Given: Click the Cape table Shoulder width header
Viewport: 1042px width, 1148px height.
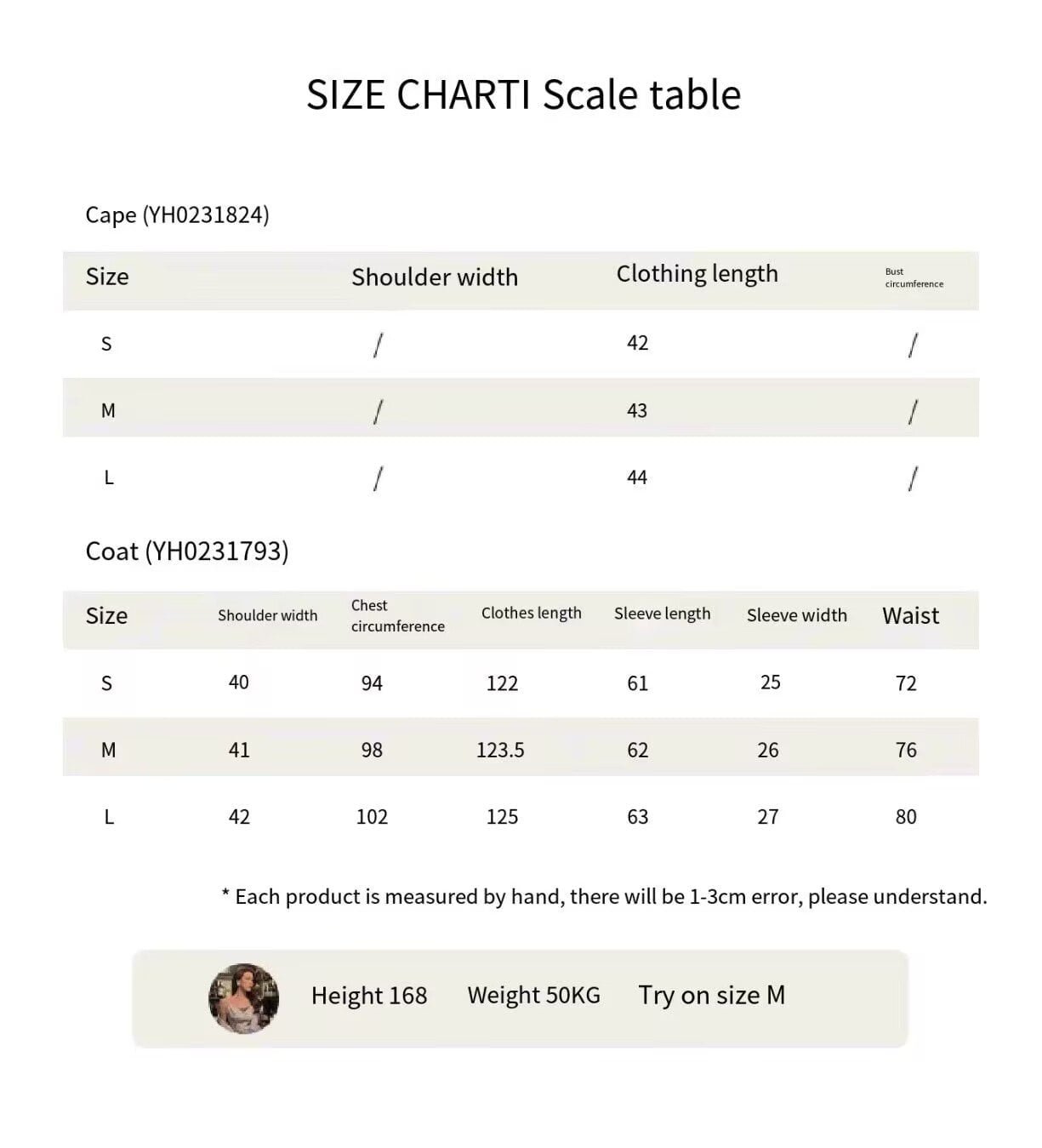Looking at the screenshot, I should tap(435, 277).
